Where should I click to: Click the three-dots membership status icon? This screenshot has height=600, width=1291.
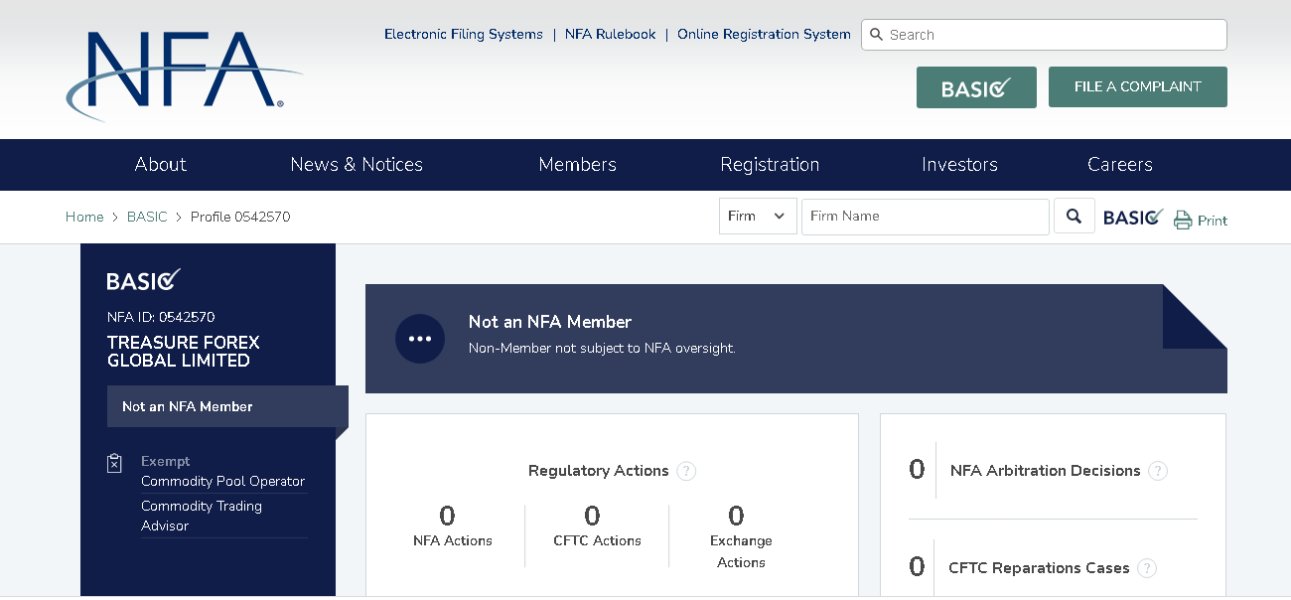[420, 338]
